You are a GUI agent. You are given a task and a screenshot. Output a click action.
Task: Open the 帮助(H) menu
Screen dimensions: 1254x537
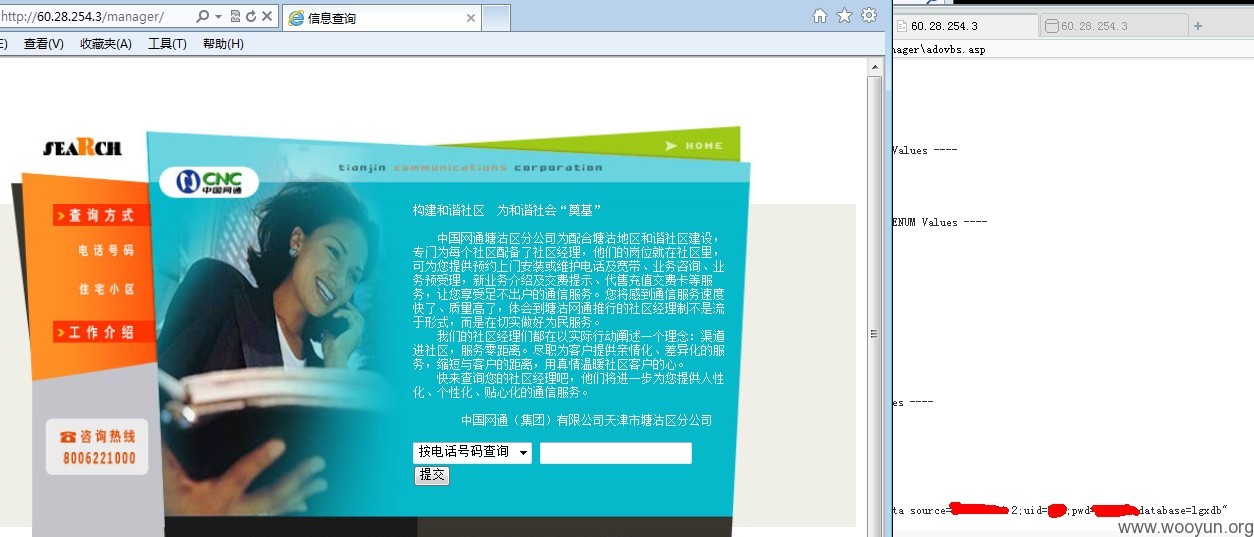[x=223, y=44]
